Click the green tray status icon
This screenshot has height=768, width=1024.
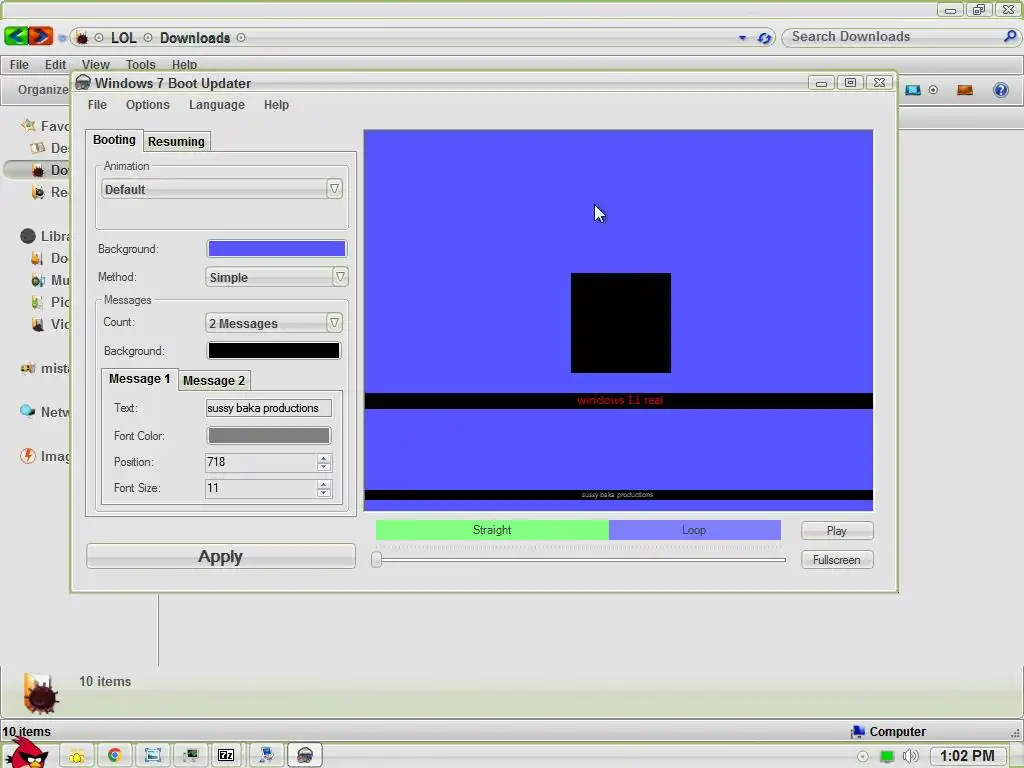(x=887, y=756)
